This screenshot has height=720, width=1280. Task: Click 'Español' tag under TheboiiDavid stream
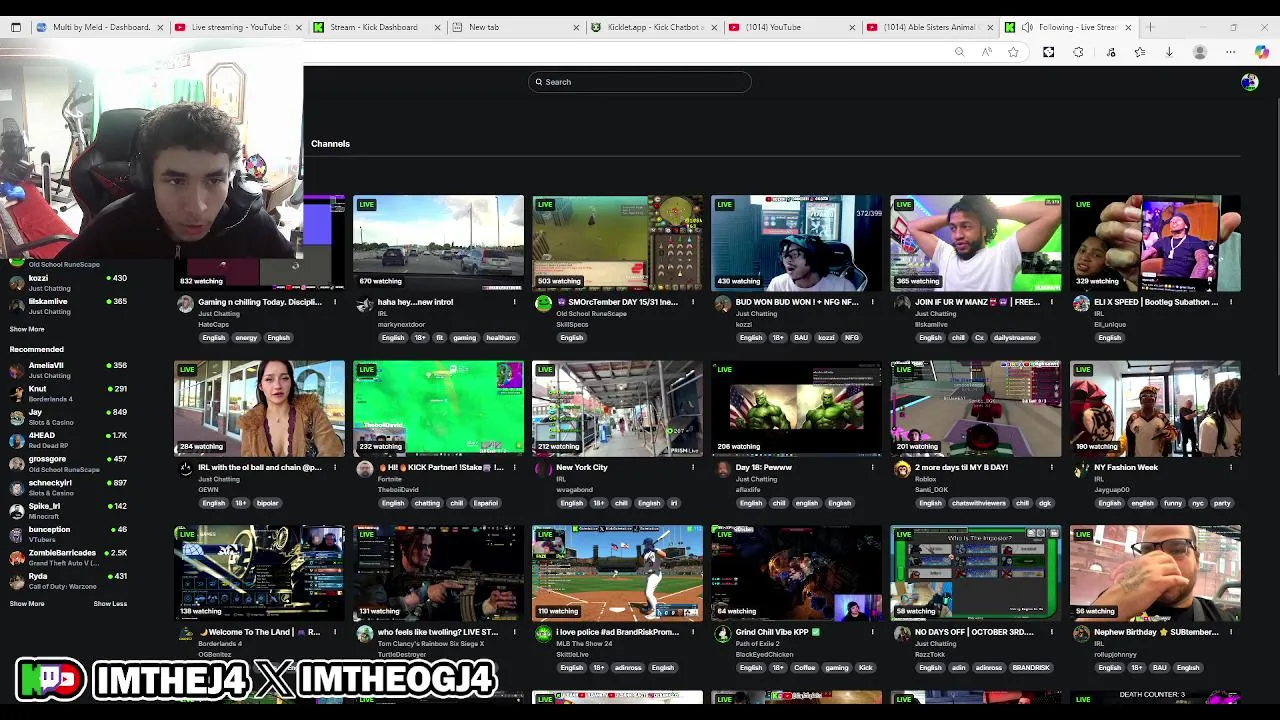coord(486,503)
